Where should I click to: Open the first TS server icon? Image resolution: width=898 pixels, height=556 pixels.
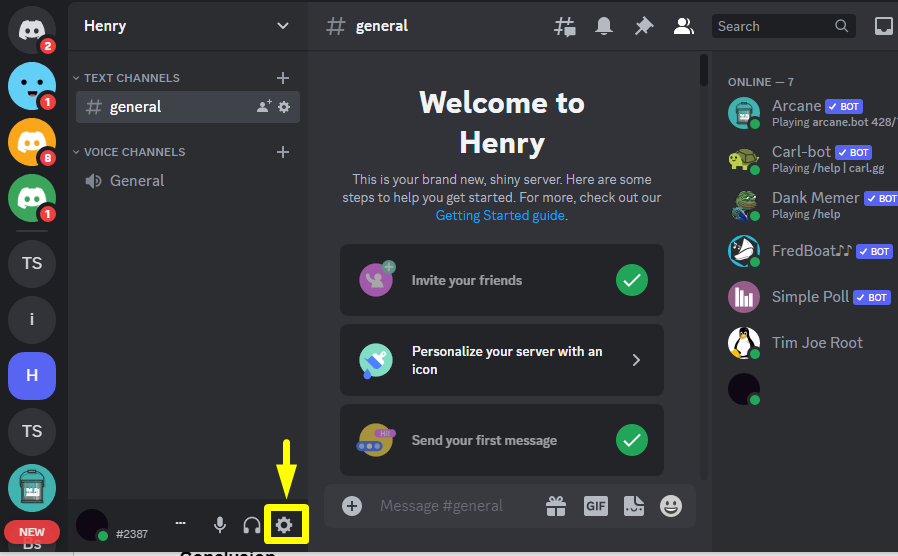click(31, 263)
